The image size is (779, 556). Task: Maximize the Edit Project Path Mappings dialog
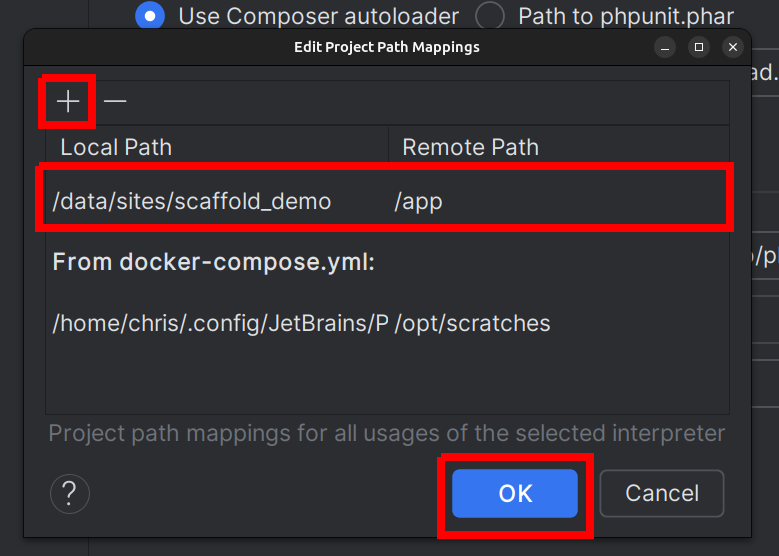pos(699,47)
